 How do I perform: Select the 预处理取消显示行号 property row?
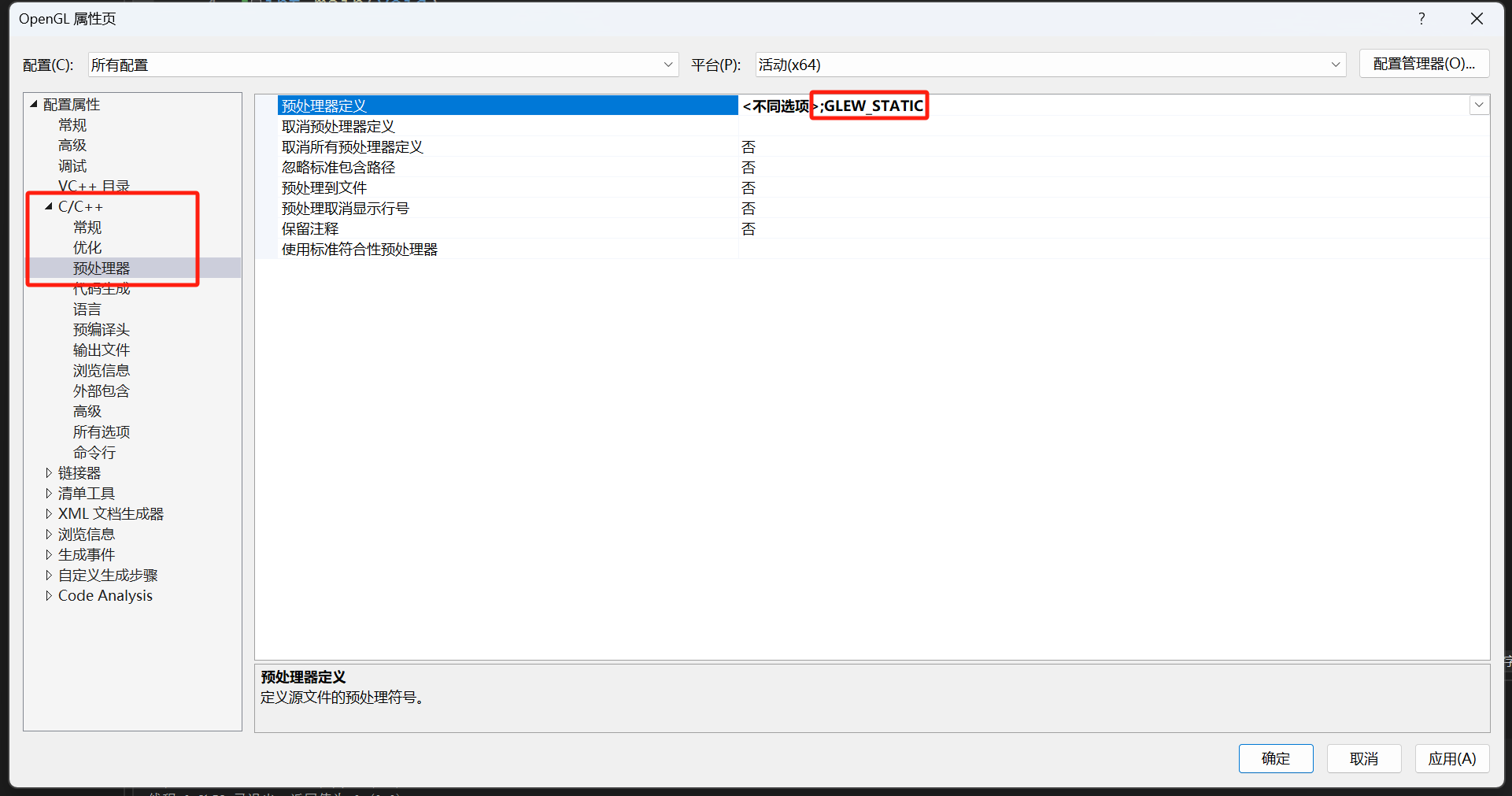(x=508, y=208)
